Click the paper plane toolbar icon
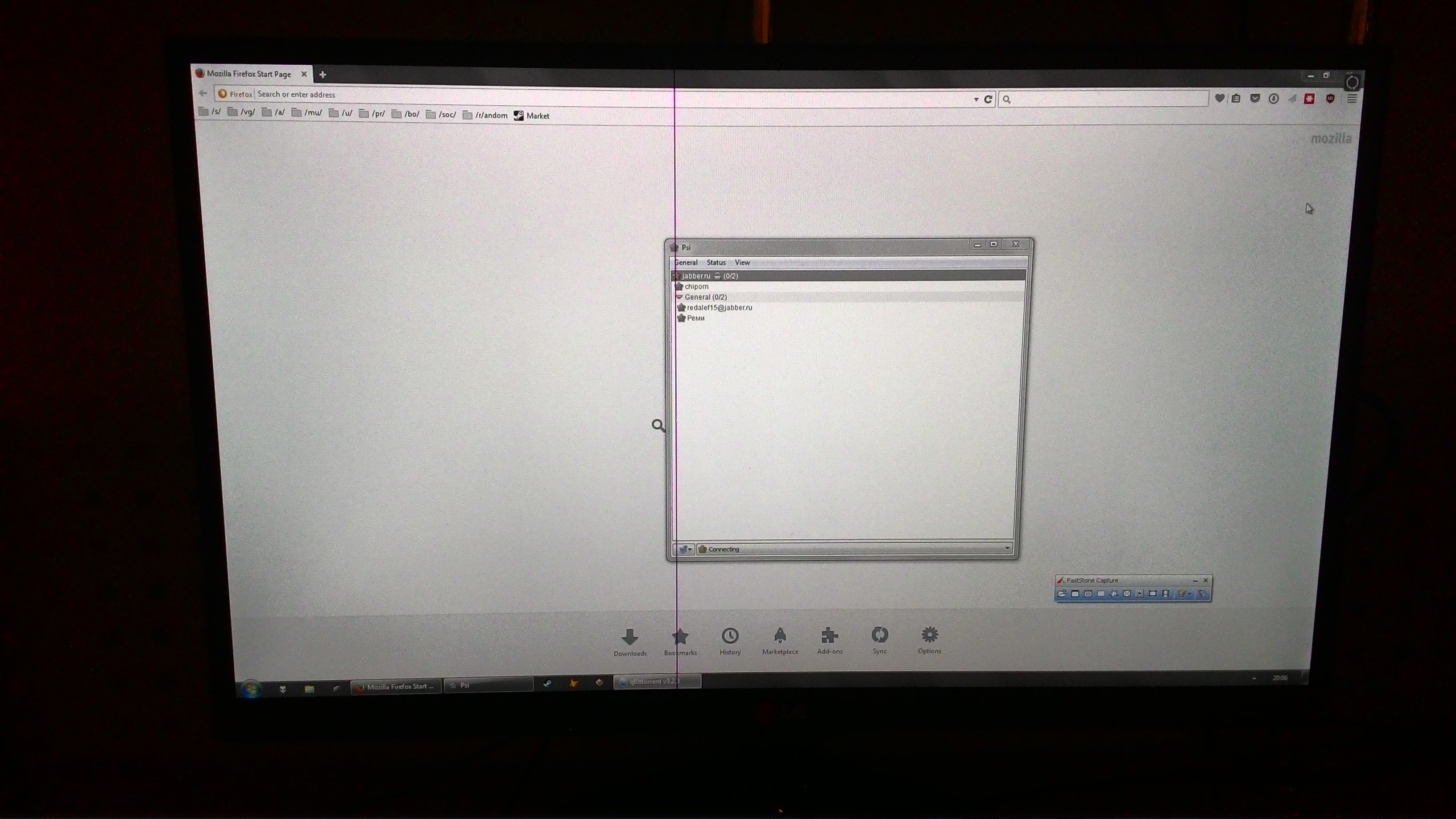Screen dimensions: 1456x819 pyautogui.click(x=1292, y=99)
